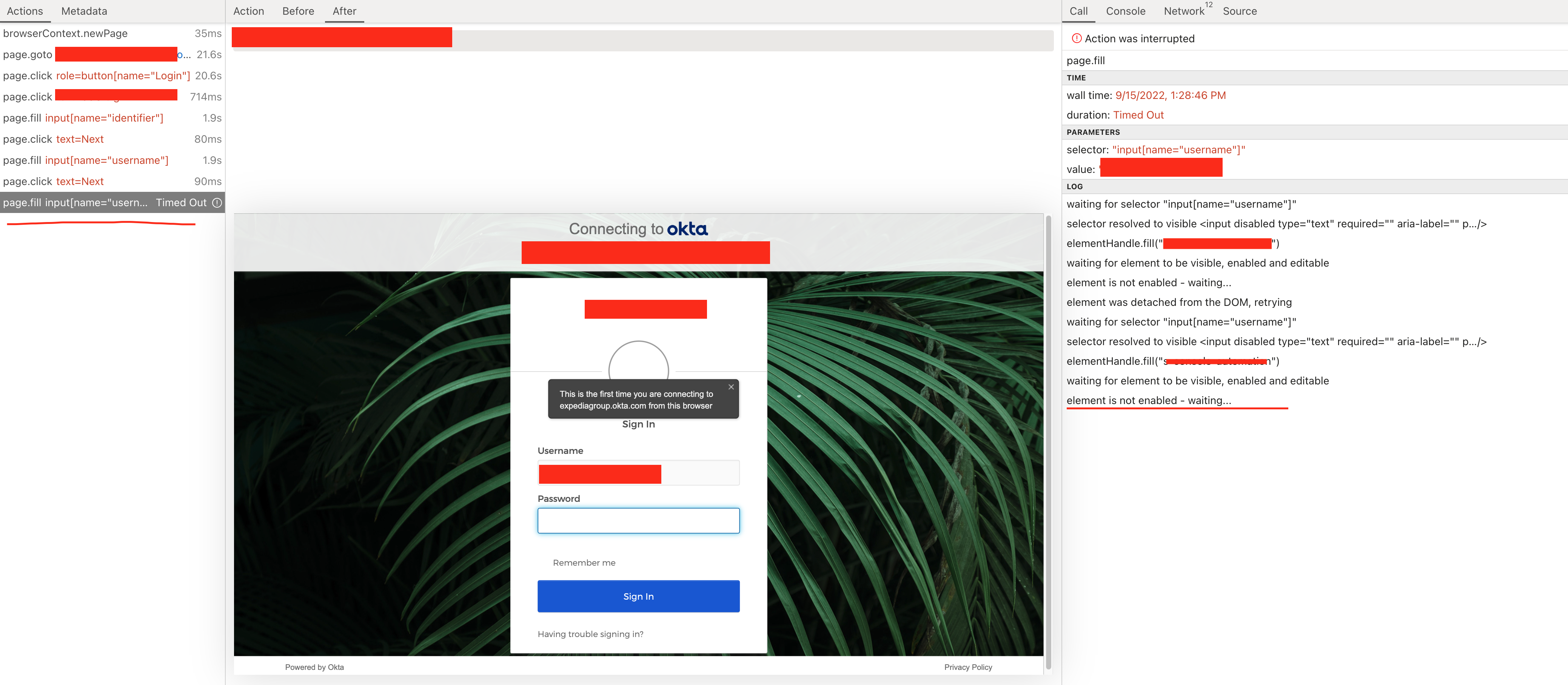
Task: Open the Network tab showing 12 requests
Action: [1183, 11]
